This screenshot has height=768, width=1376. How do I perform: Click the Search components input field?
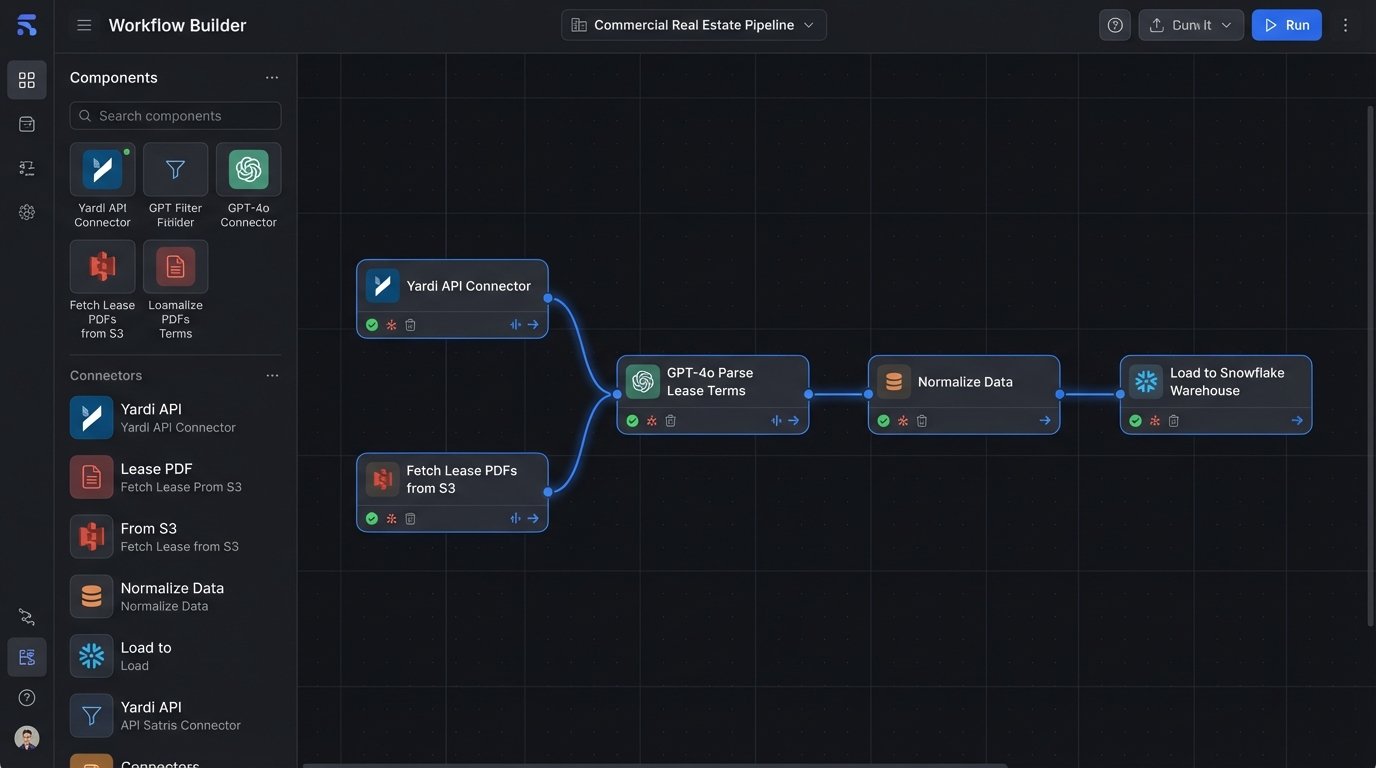point(176,116)
